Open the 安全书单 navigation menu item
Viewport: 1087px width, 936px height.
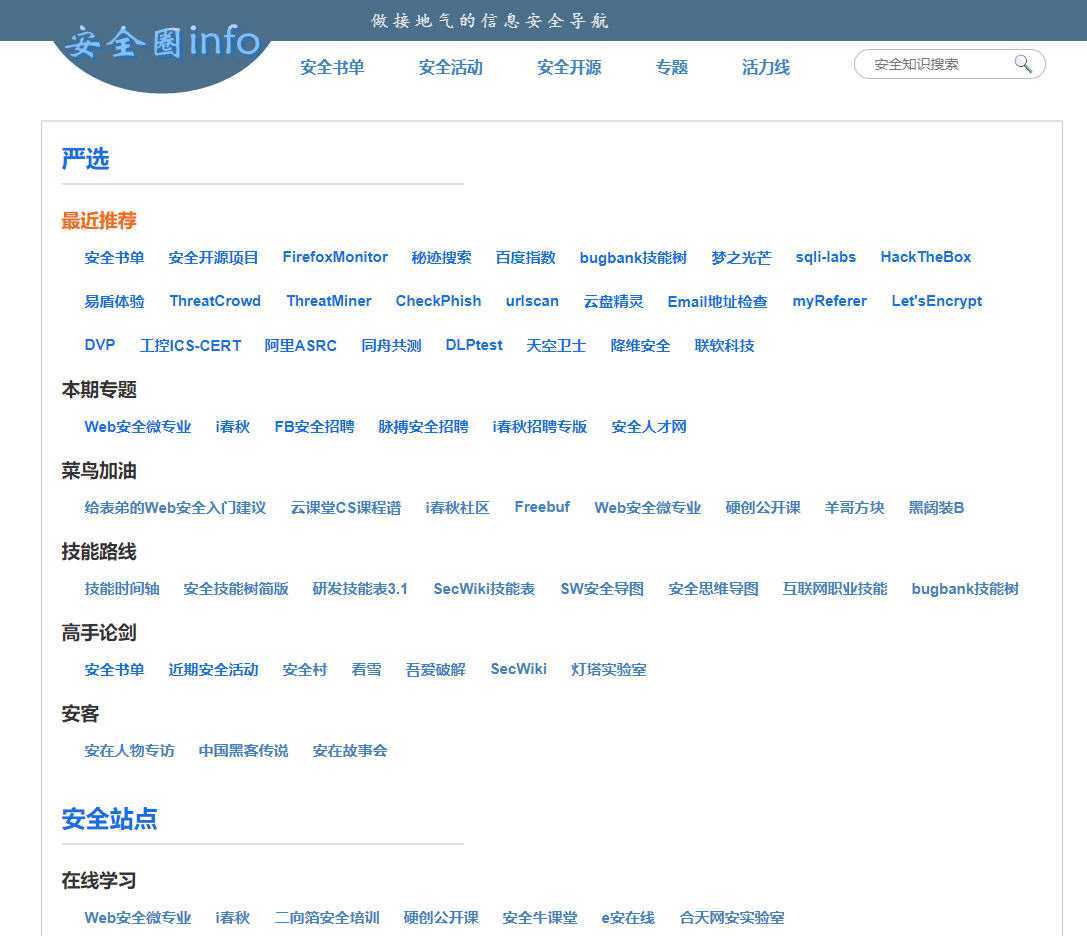point(332,67)
